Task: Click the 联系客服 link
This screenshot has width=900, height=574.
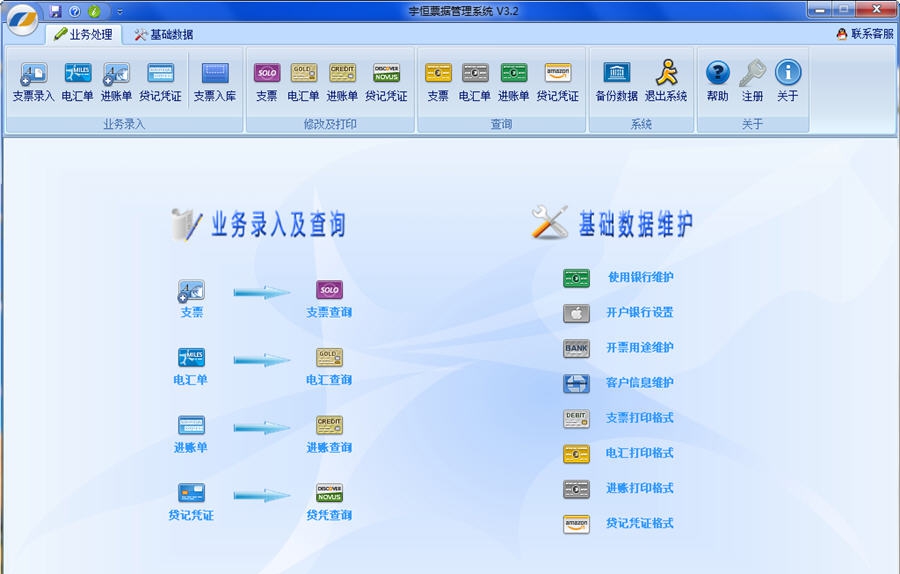Action: [x=865, y=34]
